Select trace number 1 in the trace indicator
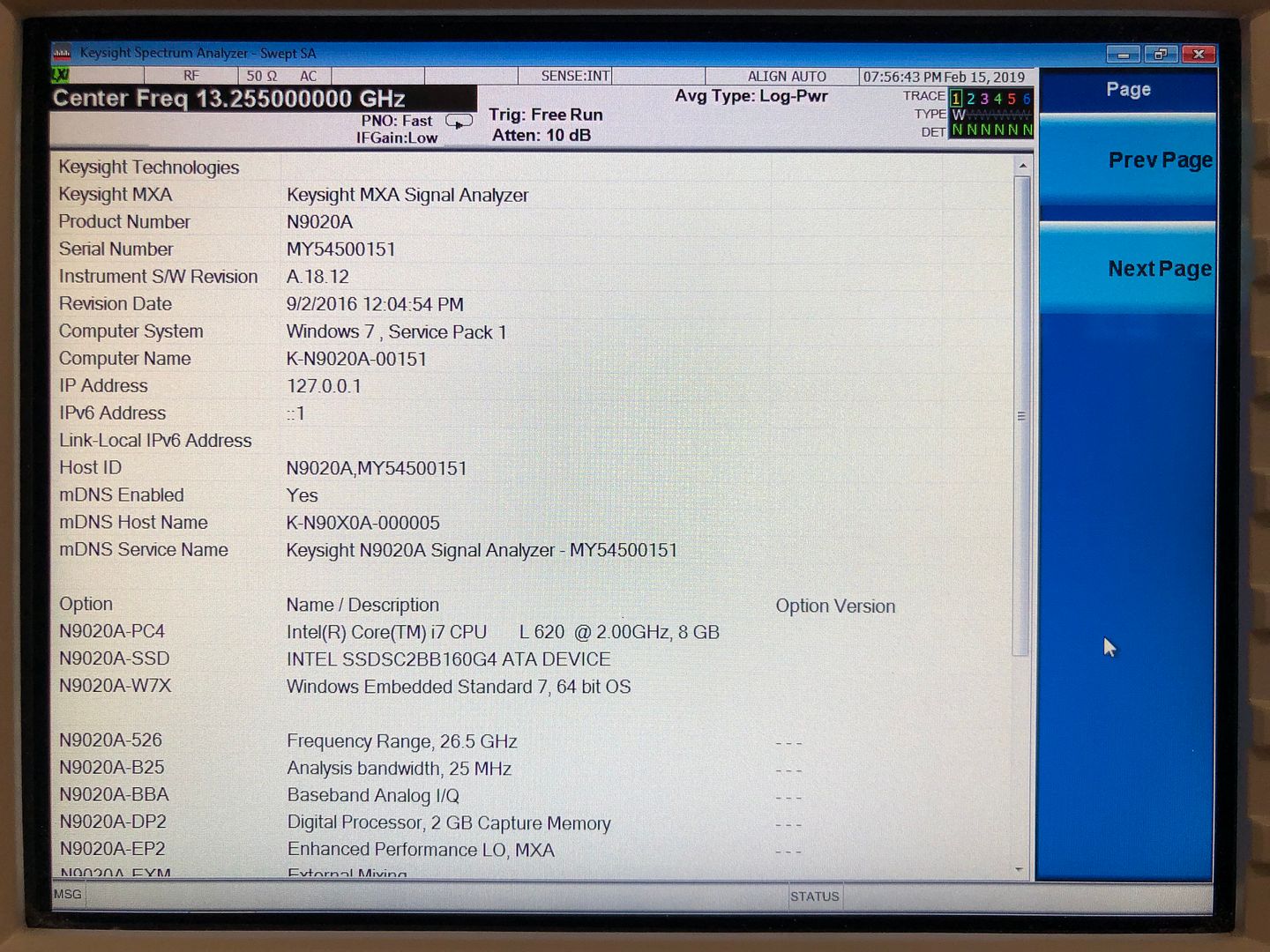The height and width of the screenshot is (952, 1270). tap(956, 99)
